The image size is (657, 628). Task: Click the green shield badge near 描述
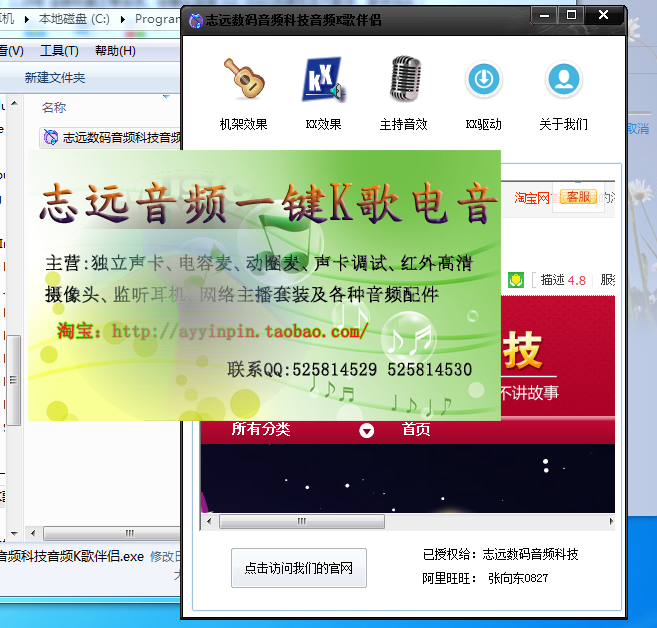[x=516, y=280]
